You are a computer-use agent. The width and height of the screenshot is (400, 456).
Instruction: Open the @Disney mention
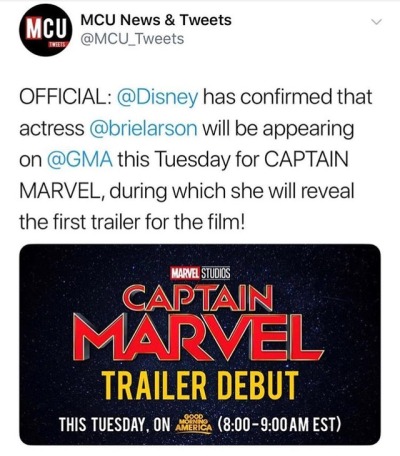tap(157, 98)
